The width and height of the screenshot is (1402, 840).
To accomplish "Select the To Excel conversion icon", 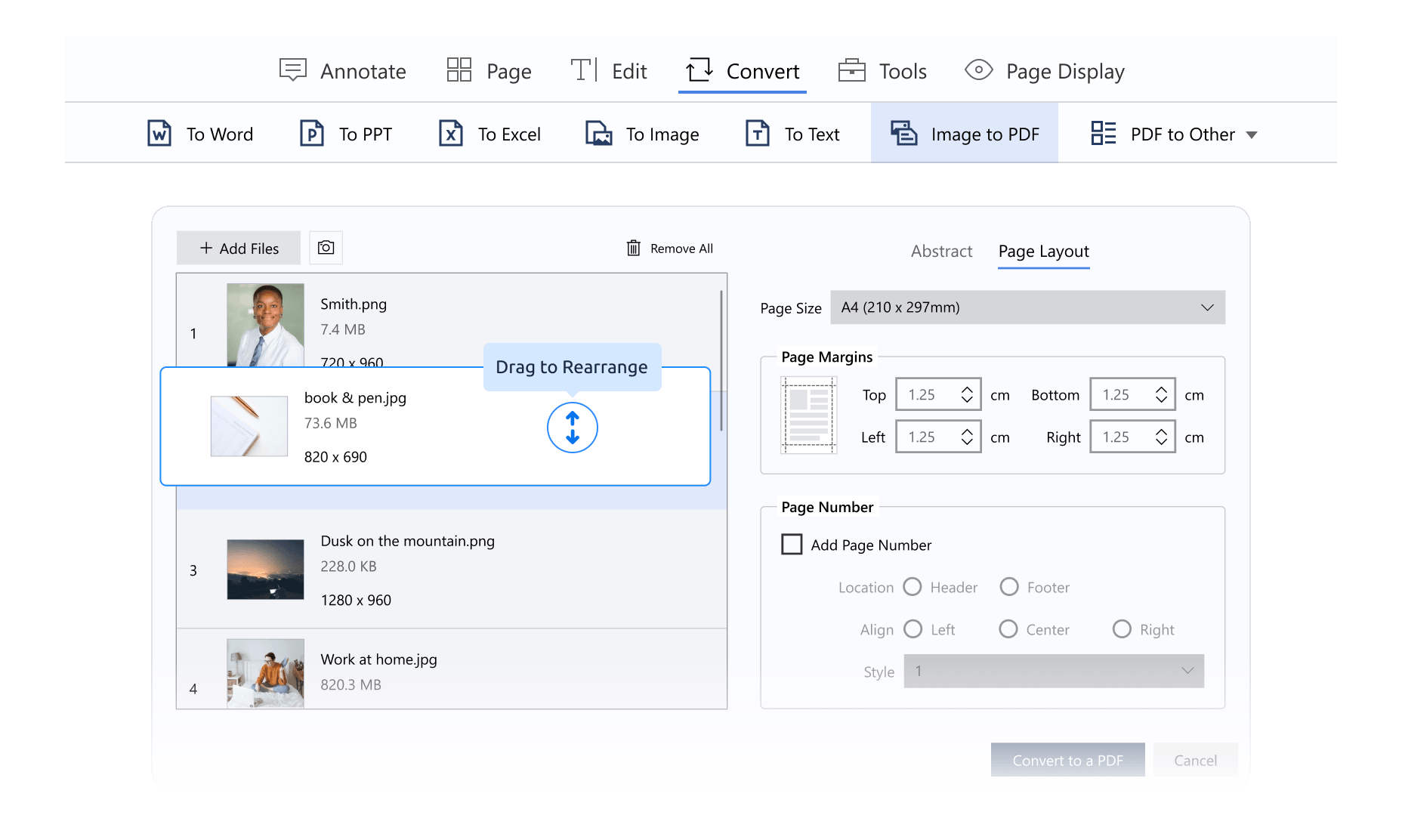I will tap(450, 134).
